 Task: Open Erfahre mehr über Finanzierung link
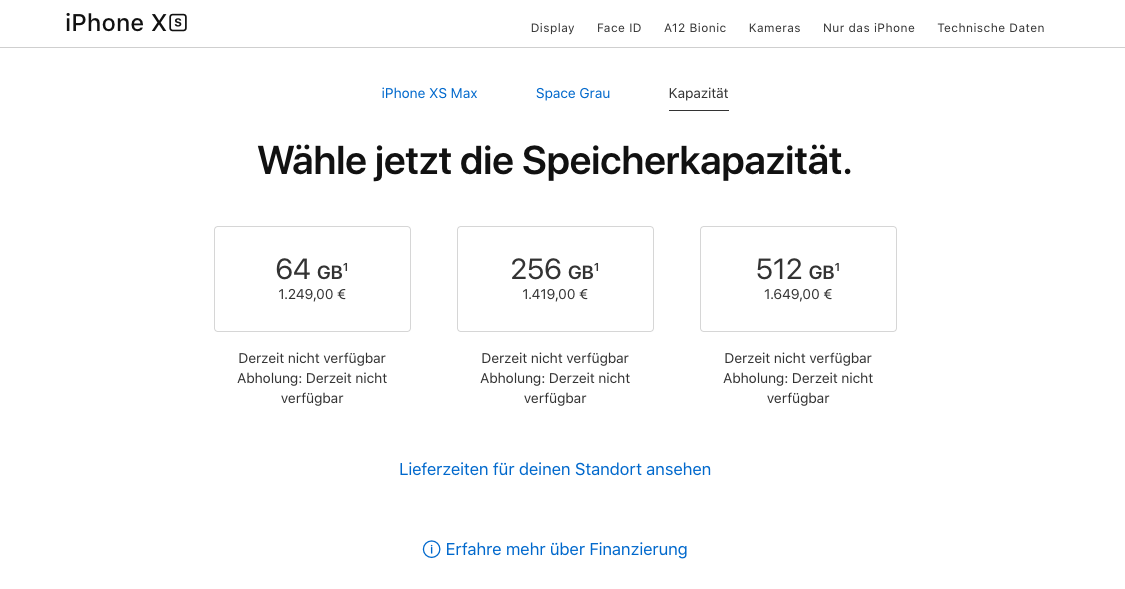tap(566, 550)
